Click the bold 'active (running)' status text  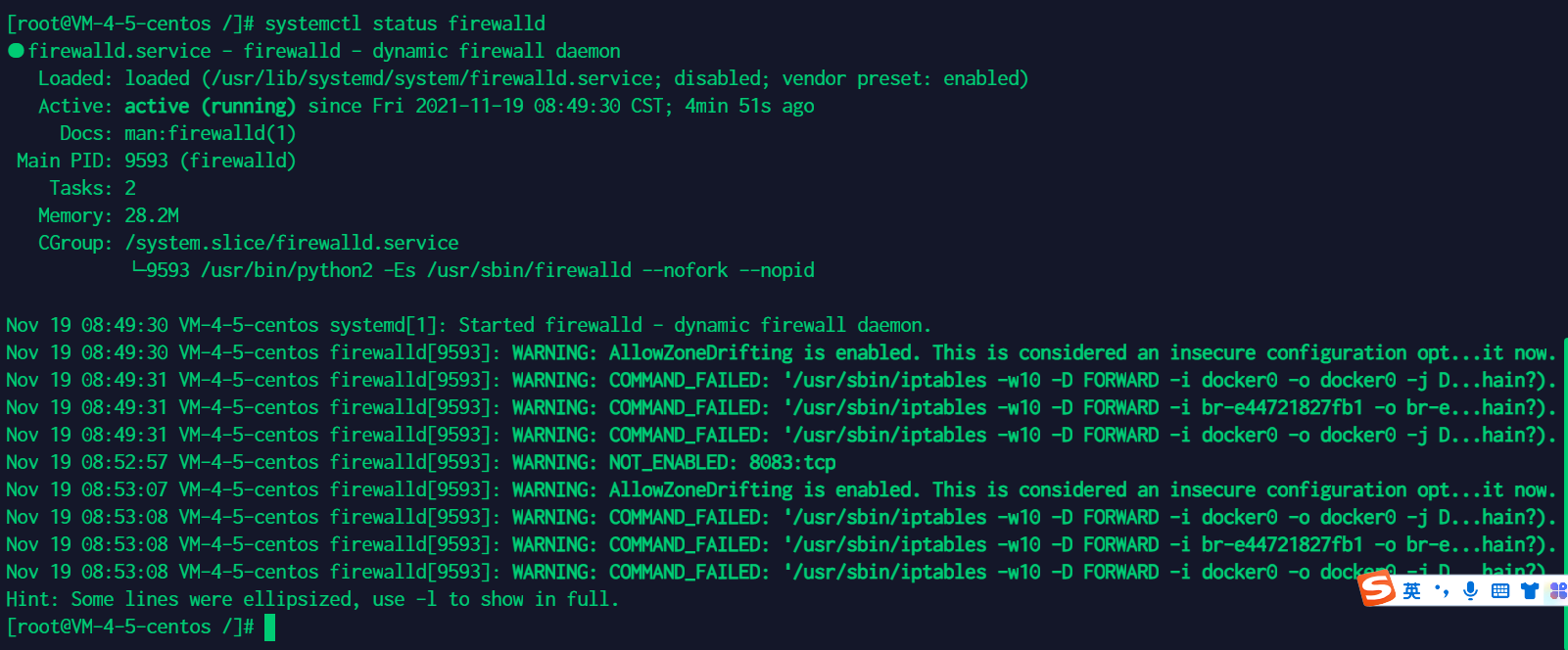(210, 106)
